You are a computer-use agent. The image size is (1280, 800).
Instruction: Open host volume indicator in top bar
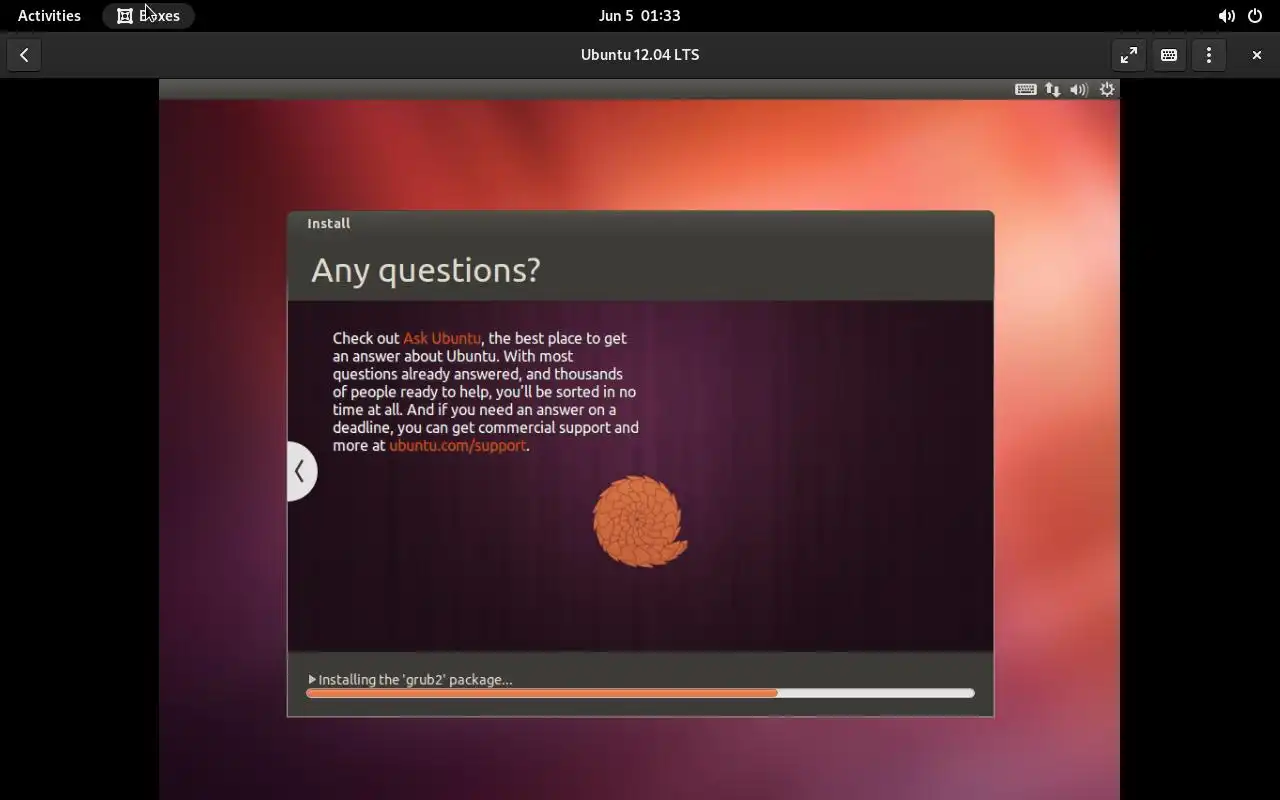(x=1226, y=16)
